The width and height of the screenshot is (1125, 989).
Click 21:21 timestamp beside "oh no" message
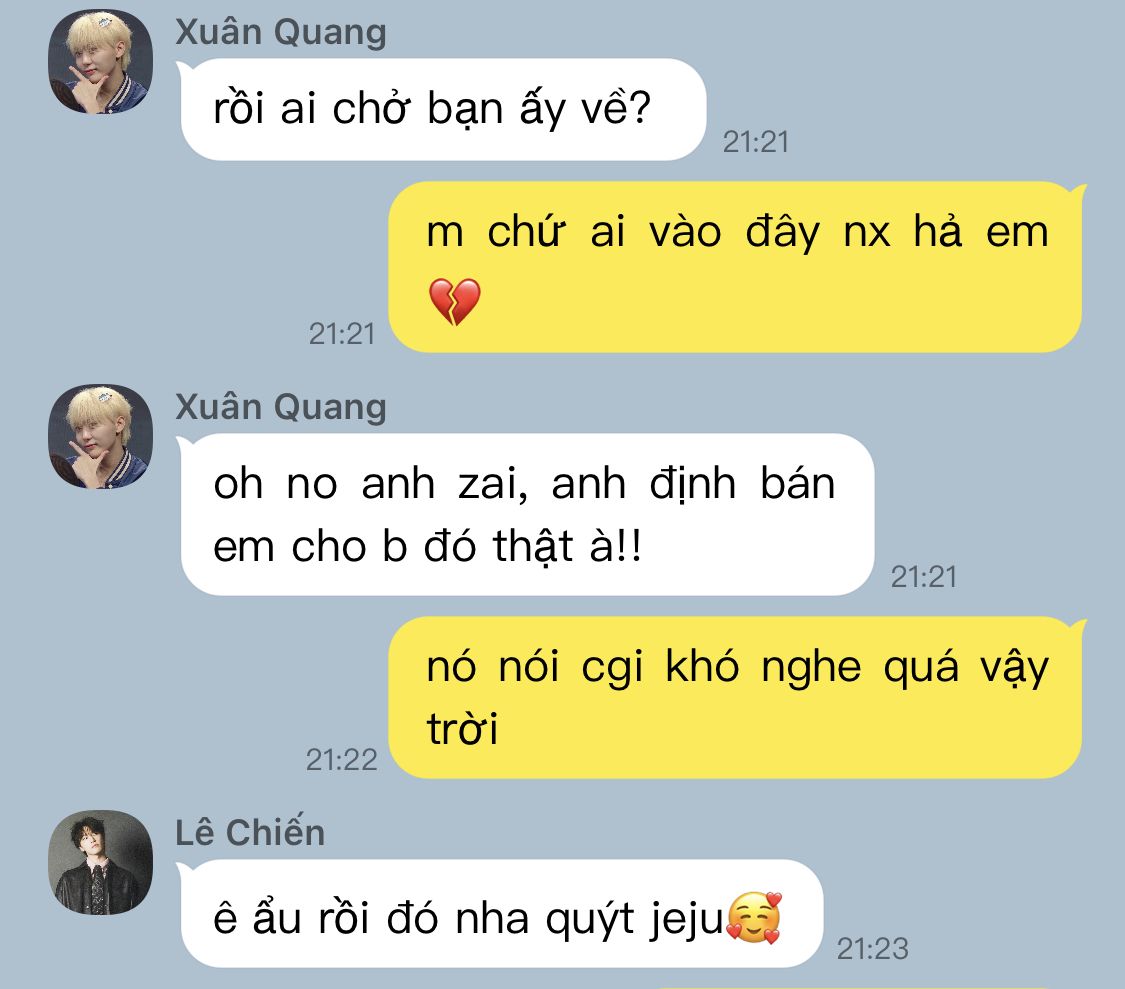[x=923, y=576]
